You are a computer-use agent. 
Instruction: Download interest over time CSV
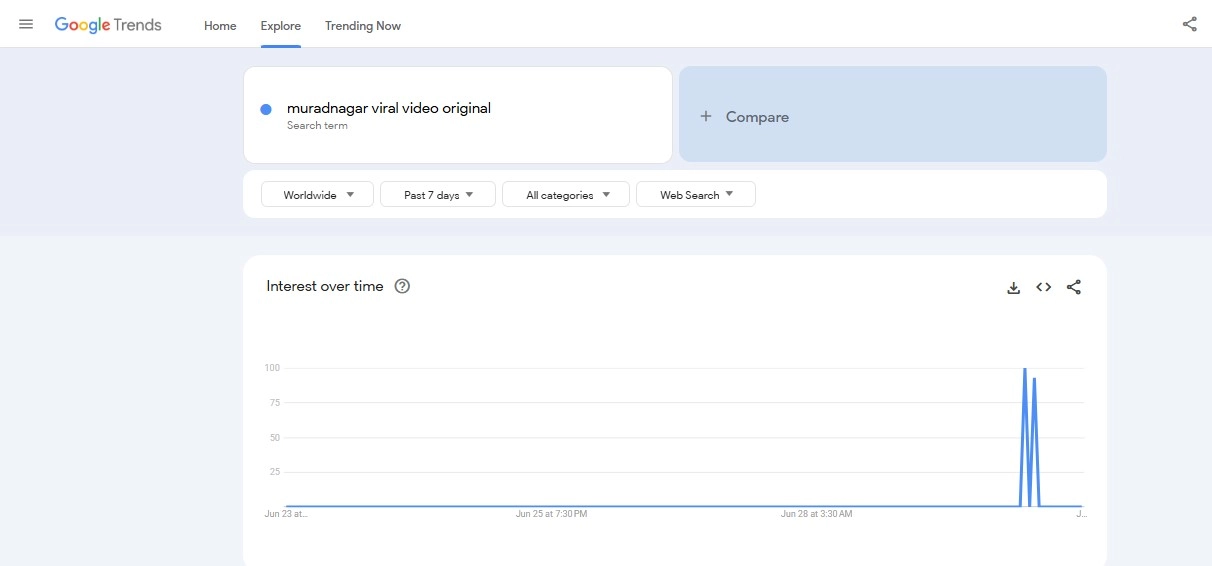pyautogui.click(x=1013, y=288)
